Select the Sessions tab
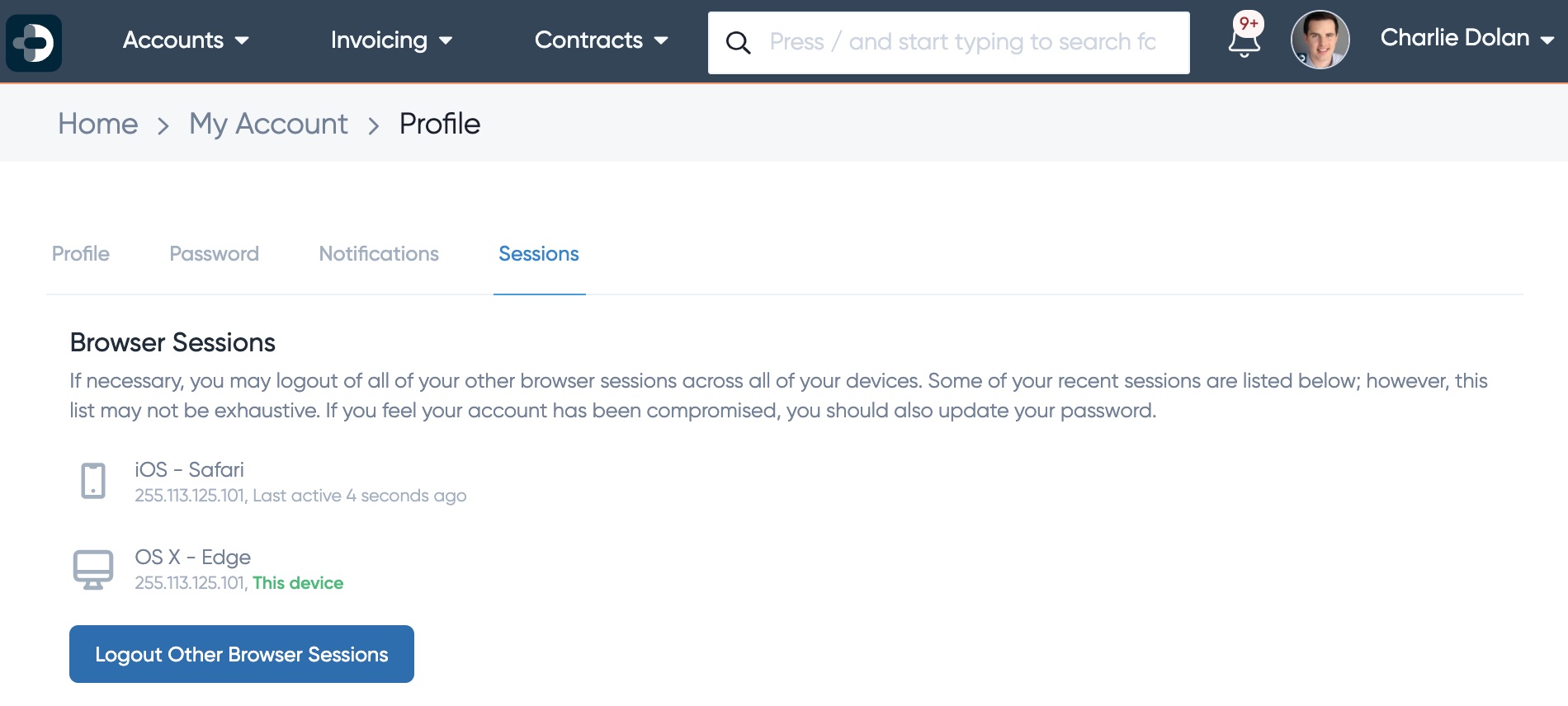This screenshot has width=1568, height=706. click(539, 254)
